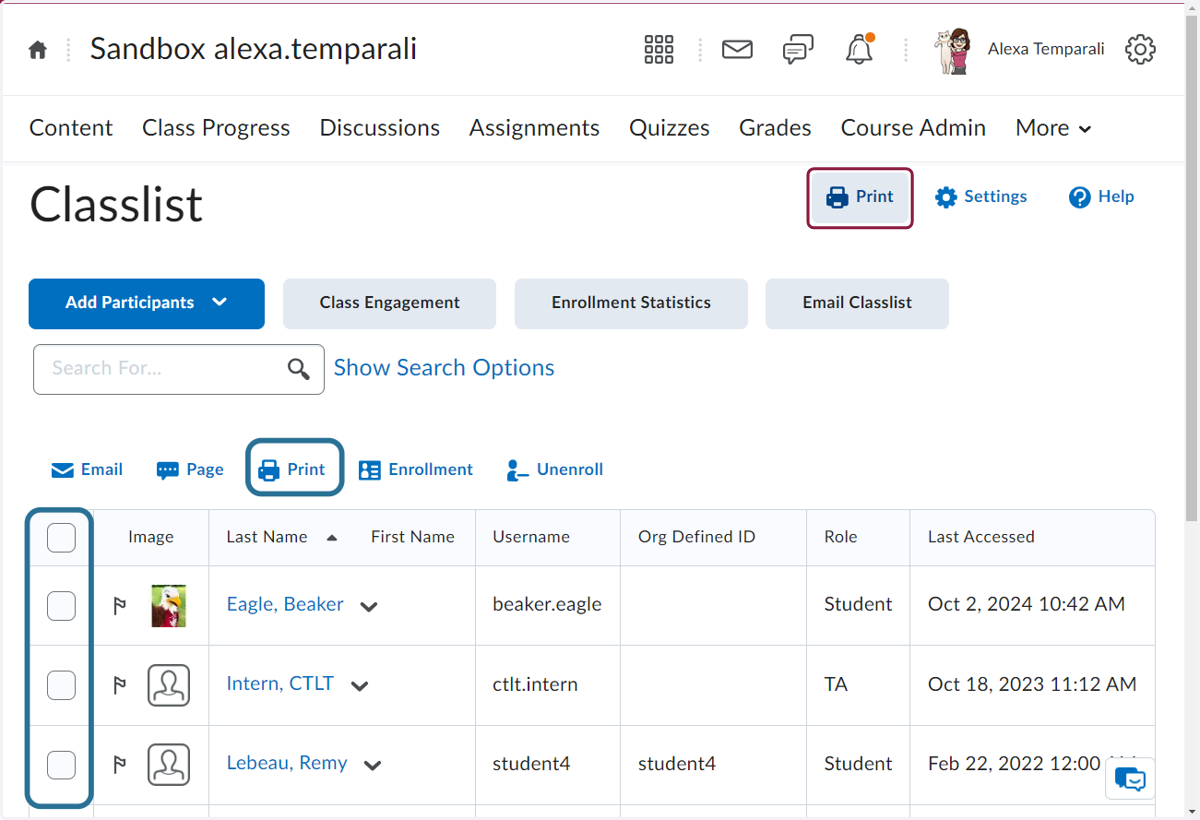Image resolution: width=1200 pixels, height=820 pixels.
Task: Select the checkbox for Lebeau, Remy
Action: [x=61, y=764]
